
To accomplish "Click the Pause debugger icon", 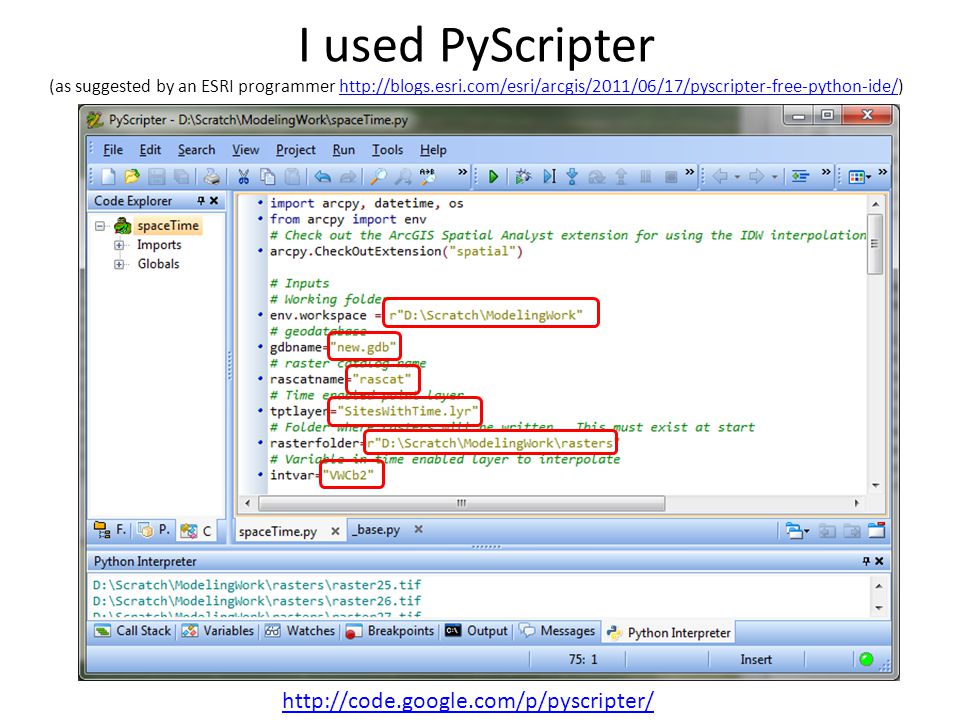I will [645, 176].
